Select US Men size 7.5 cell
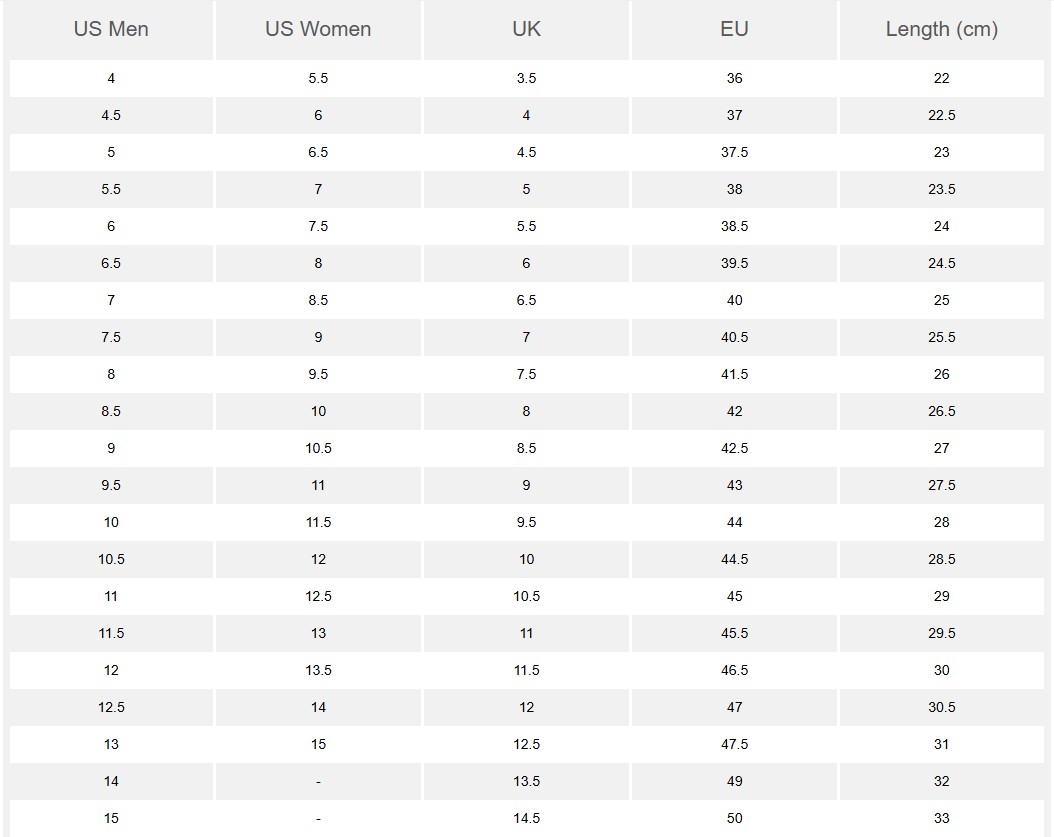This screenshot has height=837, width=1054. tap(111, 337)
